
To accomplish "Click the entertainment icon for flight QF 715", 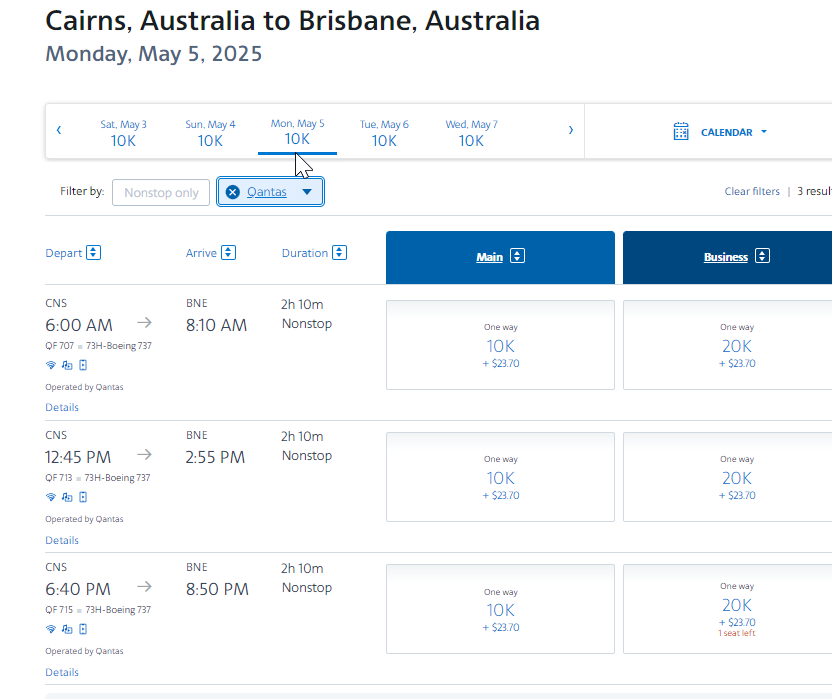I will [x=67, y=629].
